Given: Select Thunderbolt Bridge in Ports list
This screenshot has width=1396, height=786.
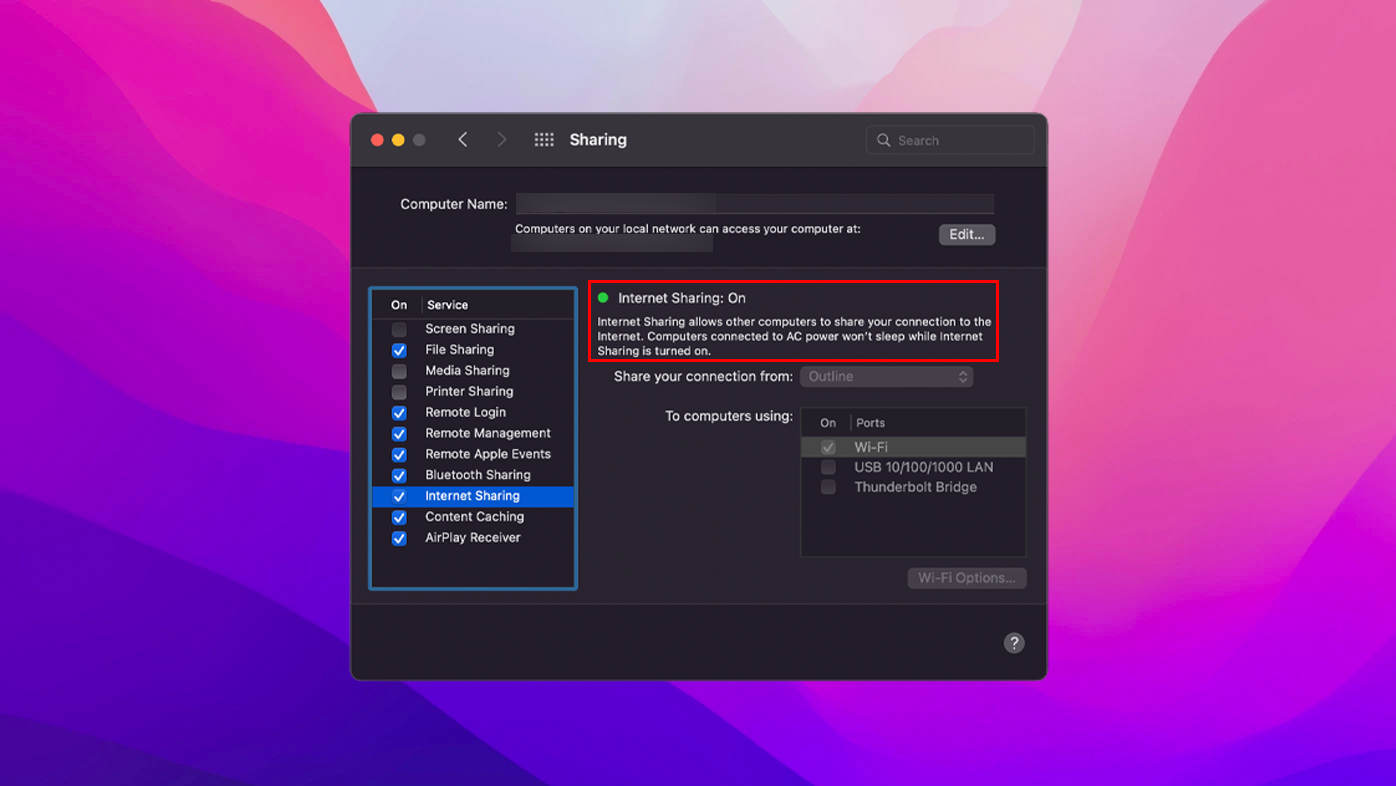Looking at the screenshot, I should pos(913,487).
